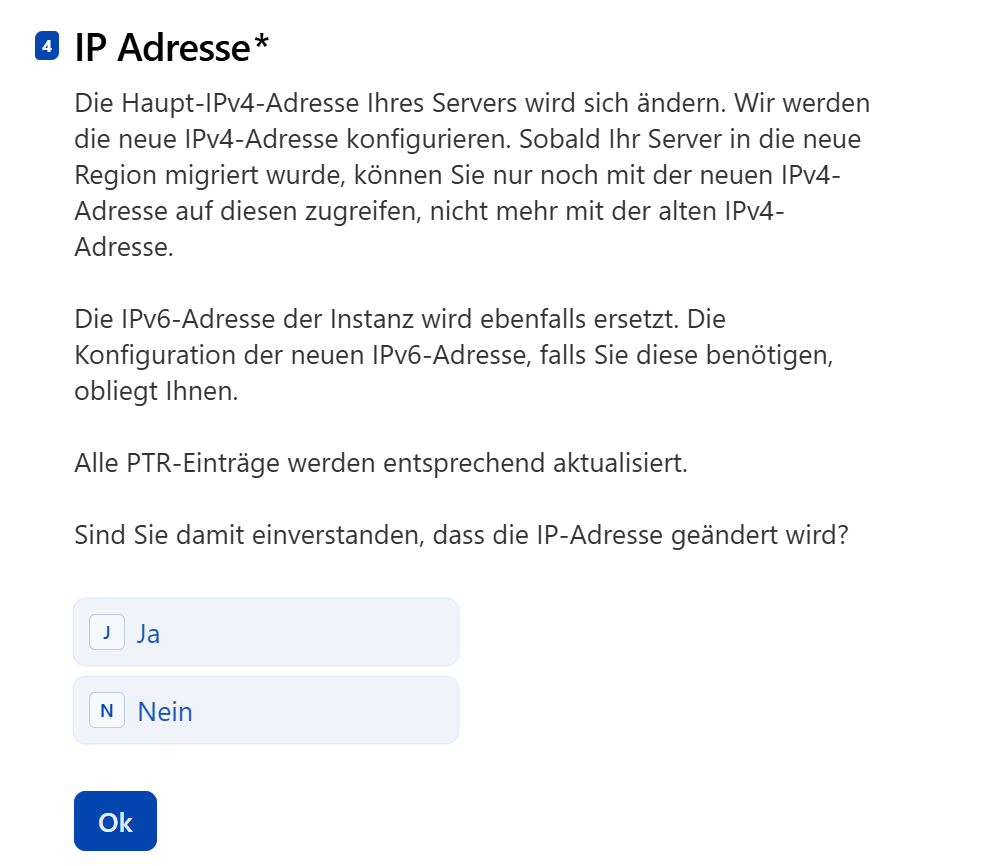This screenshot has width=998, height=866.
Task: Click the line starting 'Die IPv6-Adresse der Instanz'
Action: (x=400, y=319)
